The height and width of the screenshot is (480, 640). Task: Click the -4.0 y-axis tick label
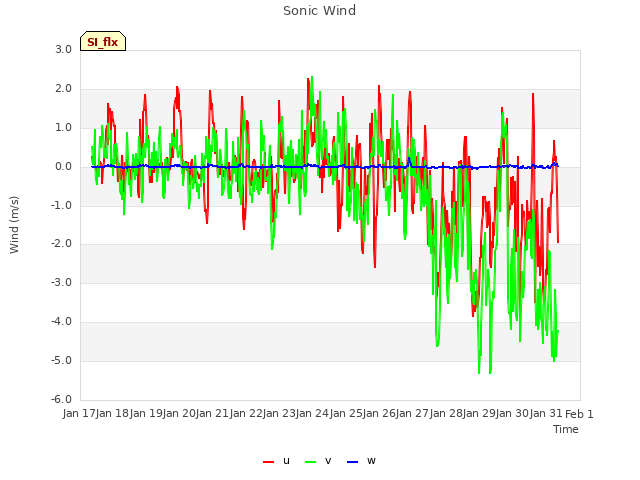[x=62, y=322]
